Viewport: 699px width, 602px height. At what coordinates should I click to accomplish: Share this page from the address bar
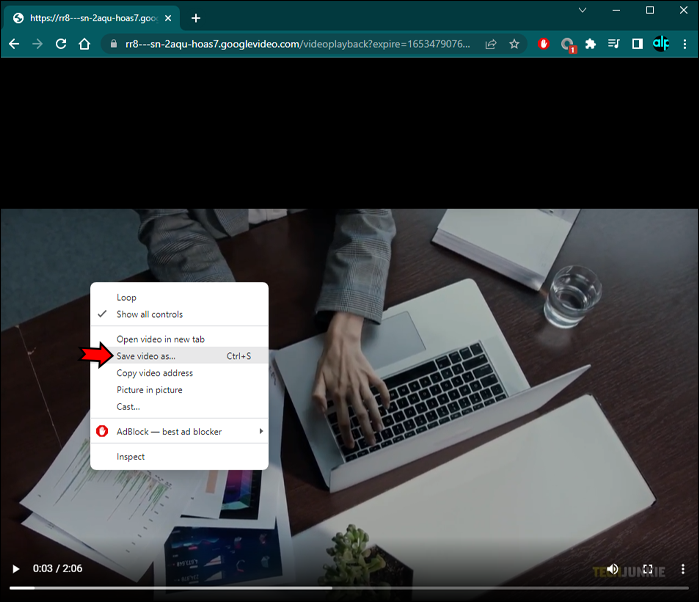491,44
